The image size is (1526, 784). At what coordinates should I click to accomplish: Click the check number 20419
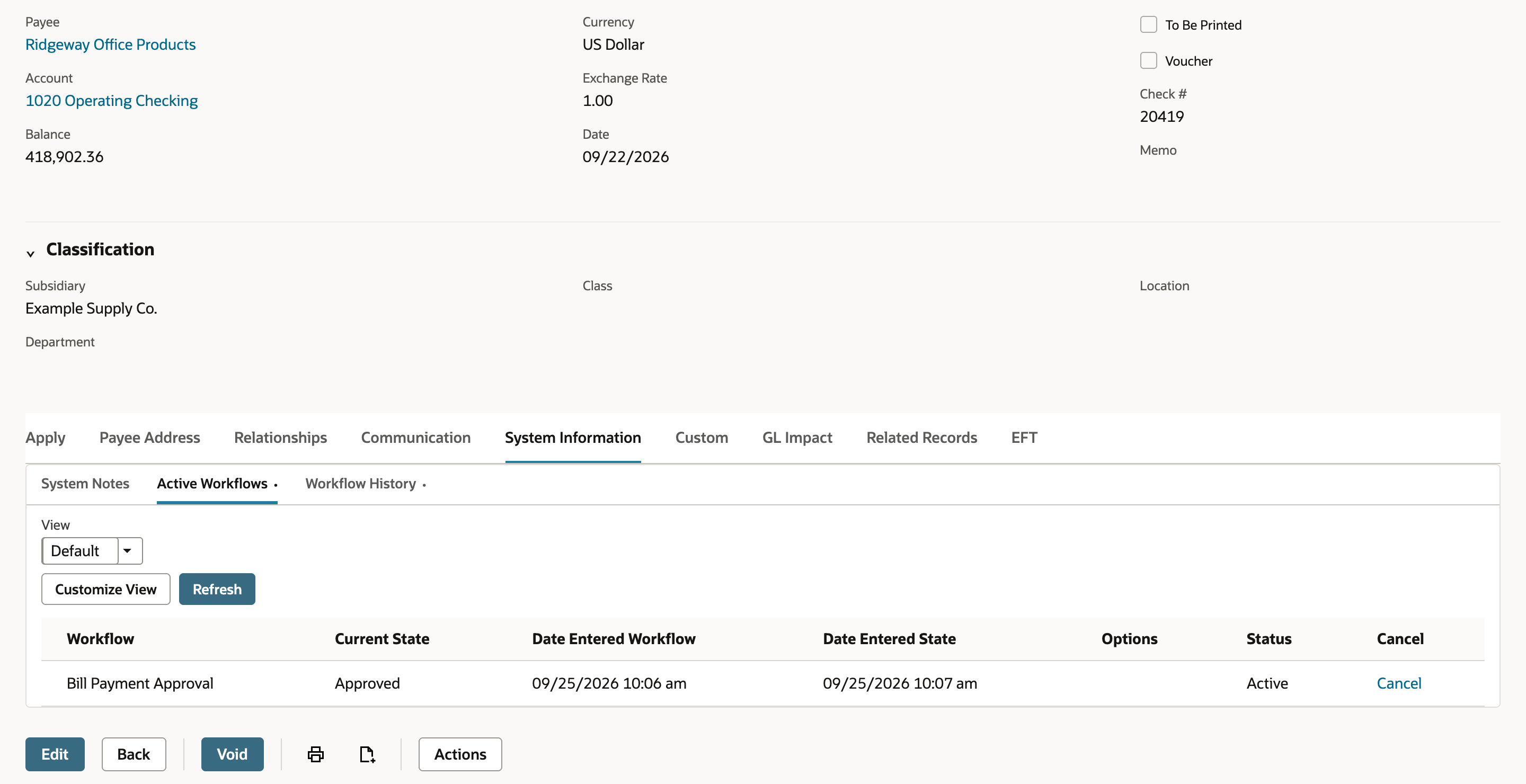point(1161,117)
